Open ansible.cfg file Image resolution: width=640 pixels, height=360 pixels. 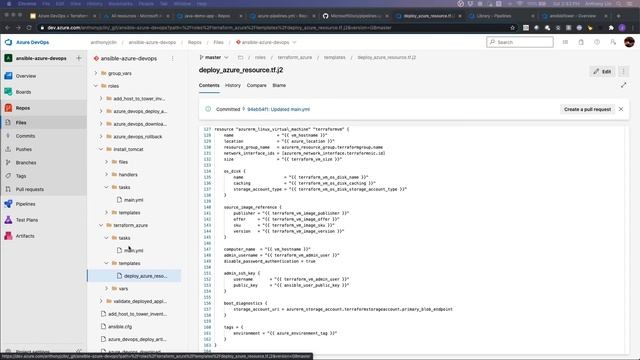click(x=120, y=327)
